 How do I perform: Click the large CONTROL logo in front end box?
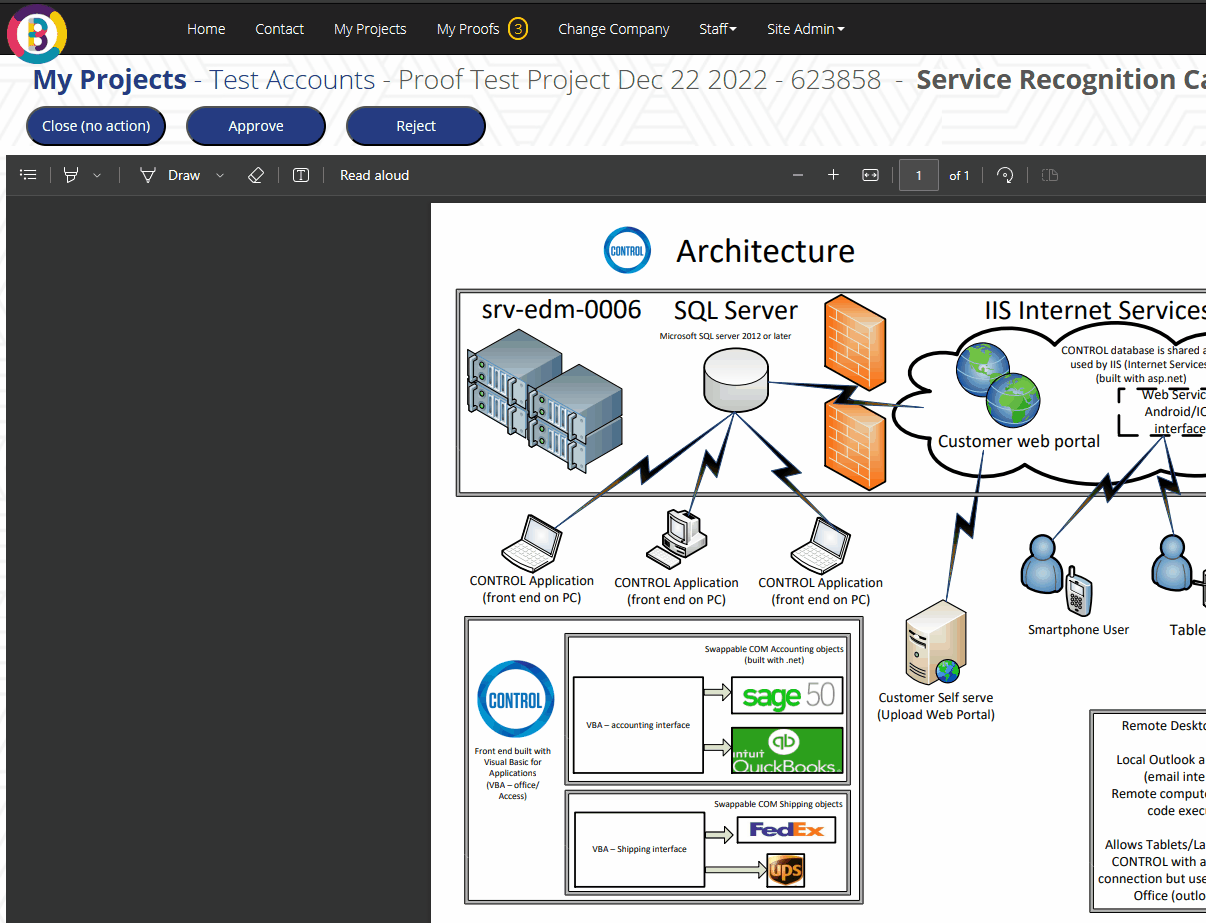point(516,699)
